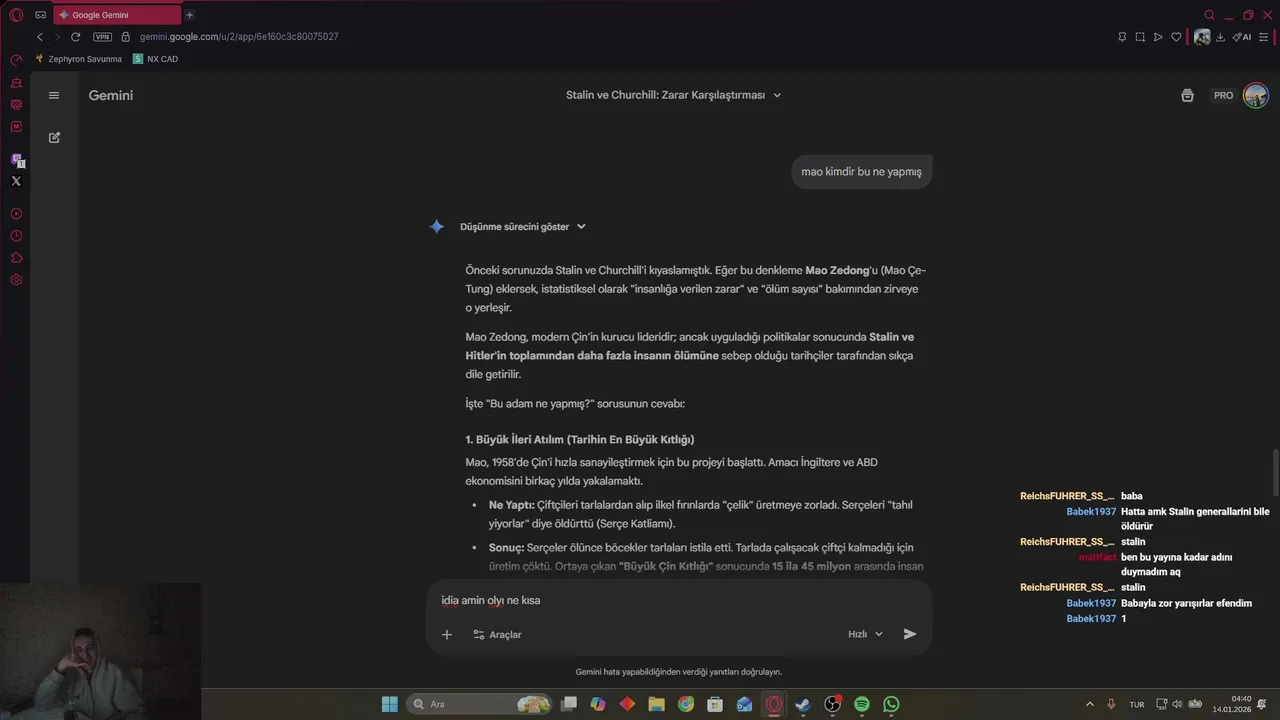Image resolution: width=1280 pixels, height=720 pixels.
Task: Open the Player icon in sidebar
Action: tap(16, 214)
